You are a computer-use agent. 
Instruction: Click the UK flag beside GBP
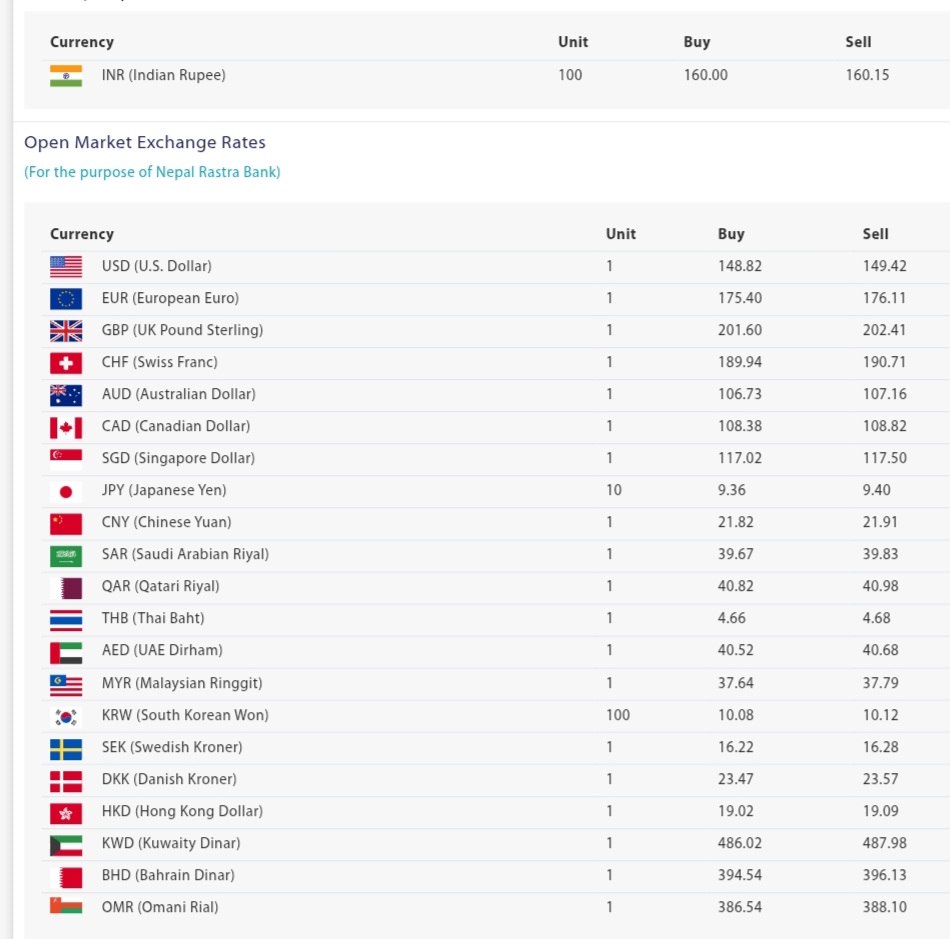[x=66, y=331]
